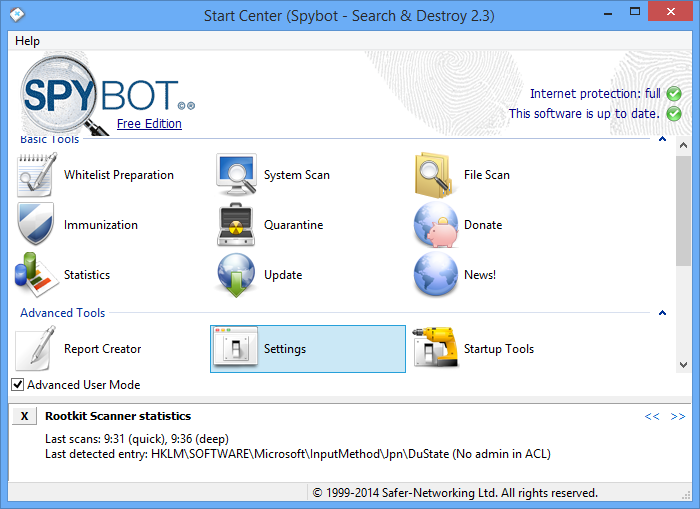Click the 'Advanced Tools' section heading
This screenshot has width=700, height=509.
coord(62,313)
